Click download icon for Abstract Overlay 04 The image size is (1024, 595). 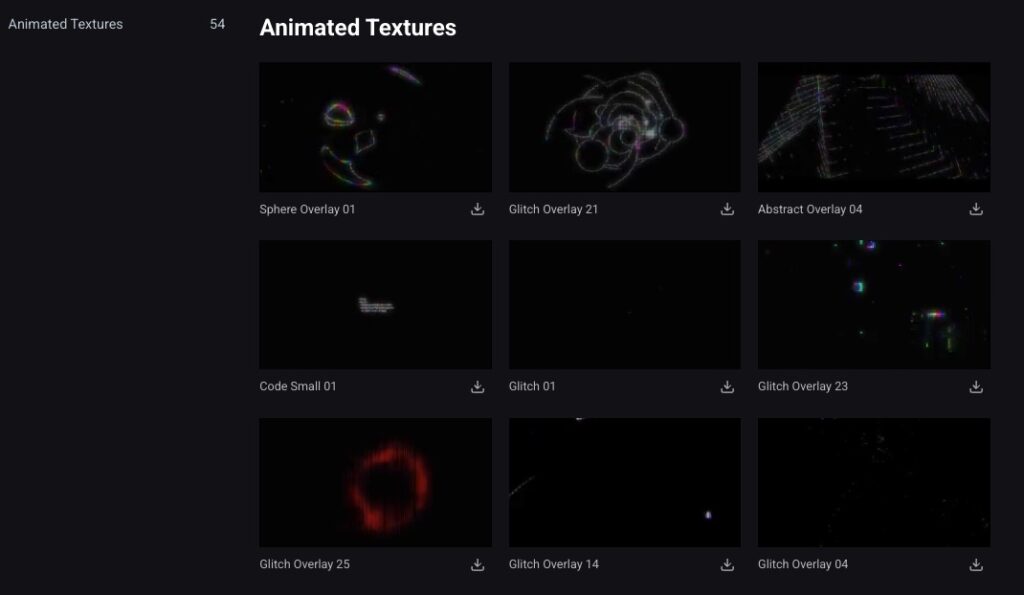coord(976,209)
